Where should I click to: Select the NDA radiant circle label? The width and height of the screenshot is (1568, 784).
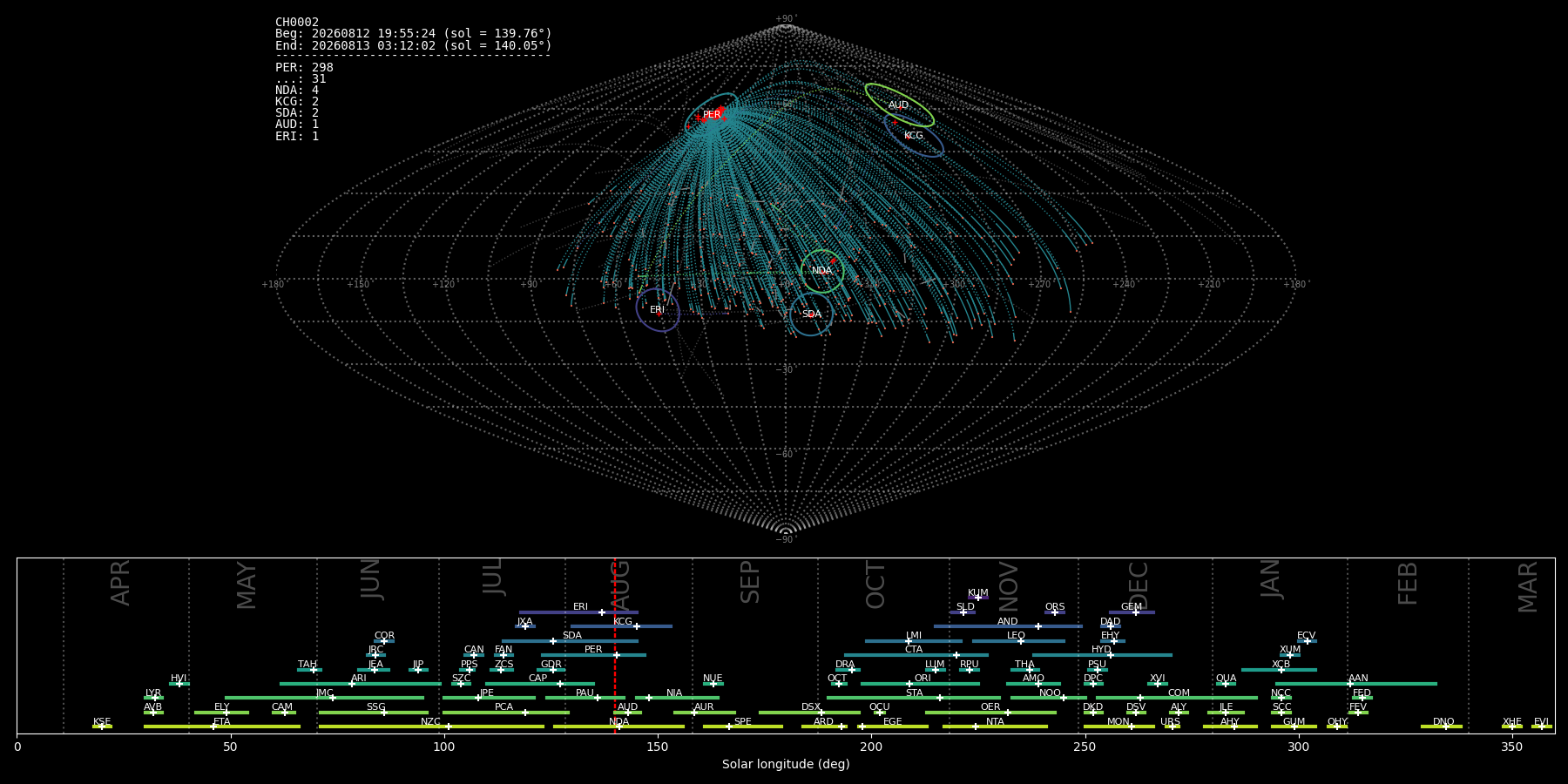point(821,271)
